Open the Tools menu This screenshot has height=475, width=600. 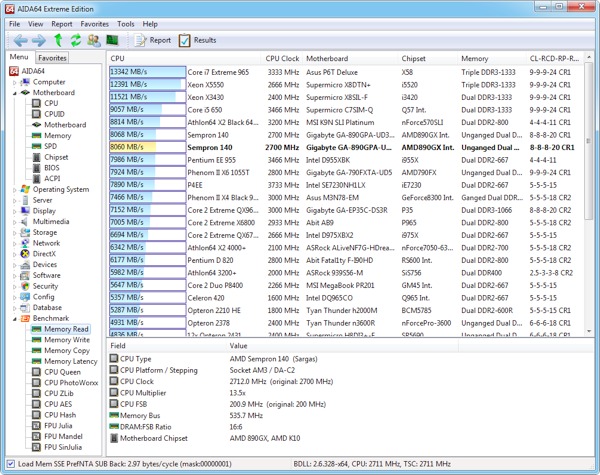tap(125, 23)
